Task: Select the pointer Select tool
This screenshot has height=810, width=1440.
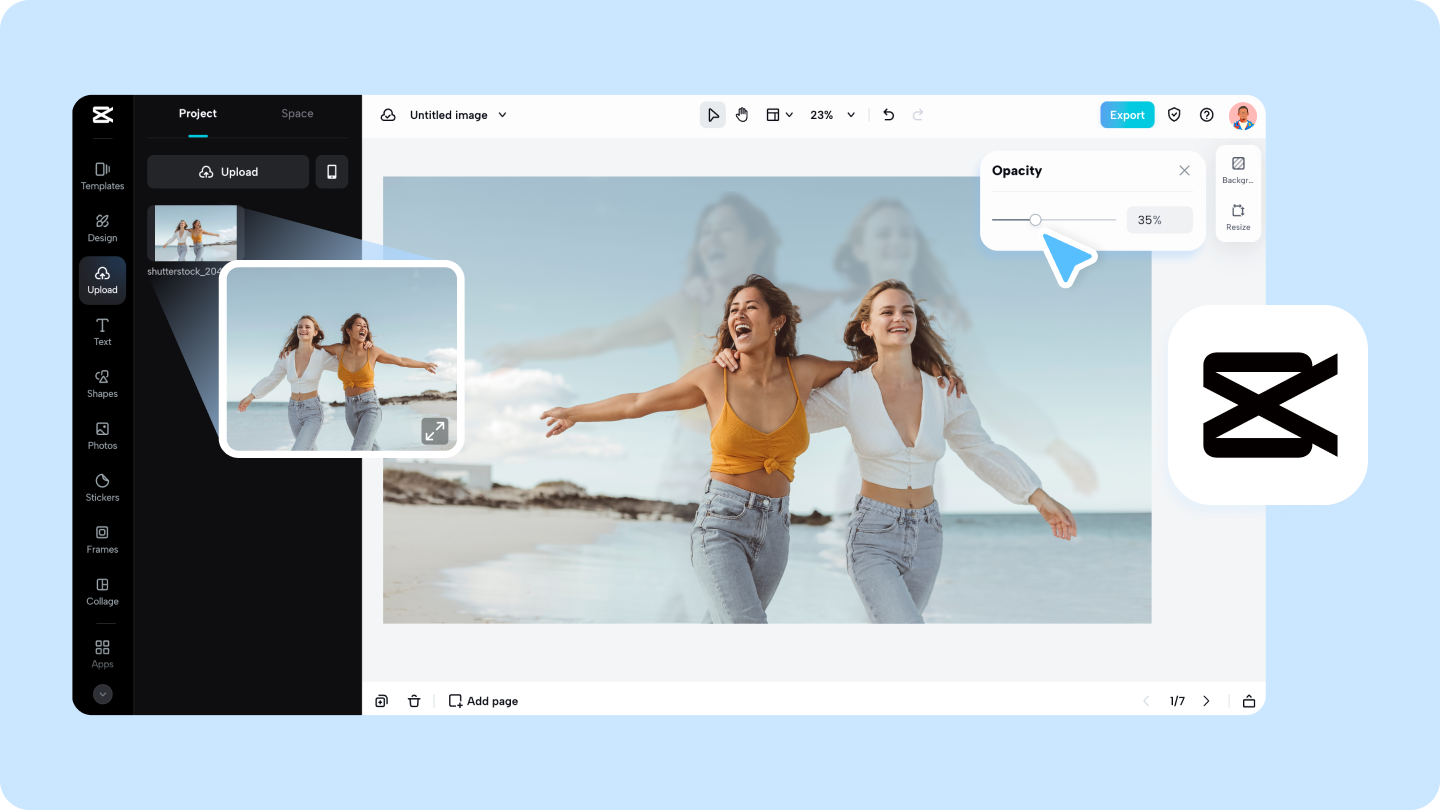Action: 713,115
